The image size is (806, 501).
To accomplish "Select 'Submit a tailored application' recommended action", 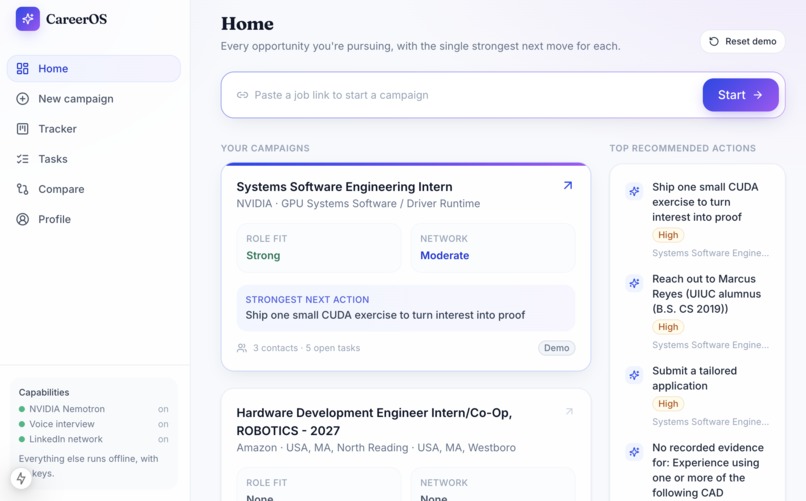I will [697, 396].
